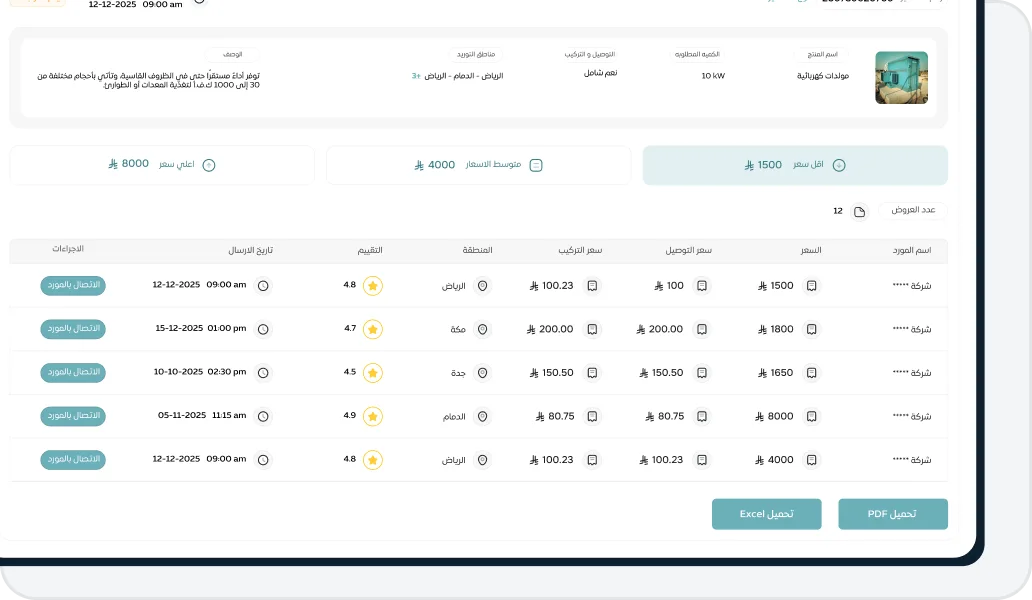The width and height of the screenshot is (1032, 600).
Task: Contact the supplier in the Jeddah row
Action: click(x=73, y=372)
